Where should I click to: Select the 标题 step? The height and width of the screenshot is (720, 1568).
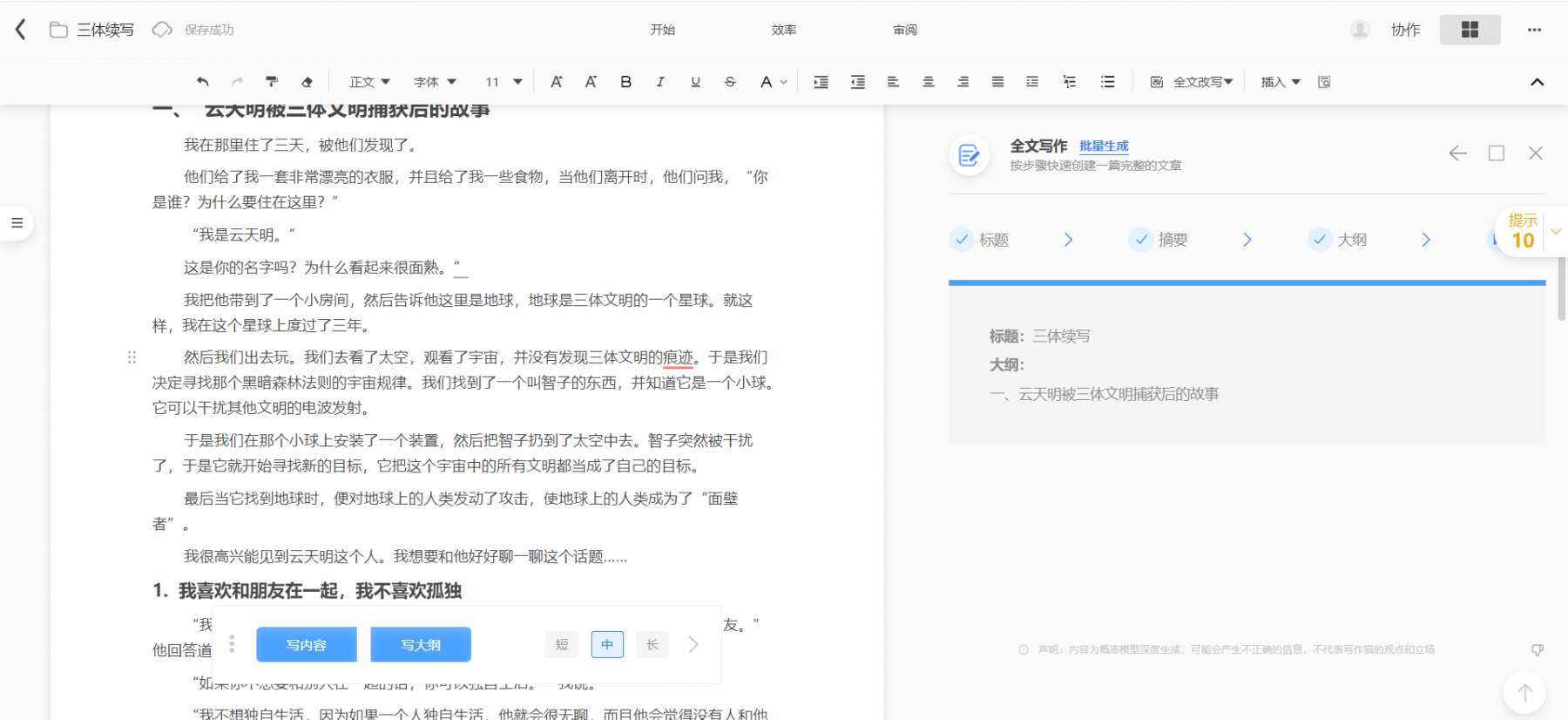[x=981, y=240]
